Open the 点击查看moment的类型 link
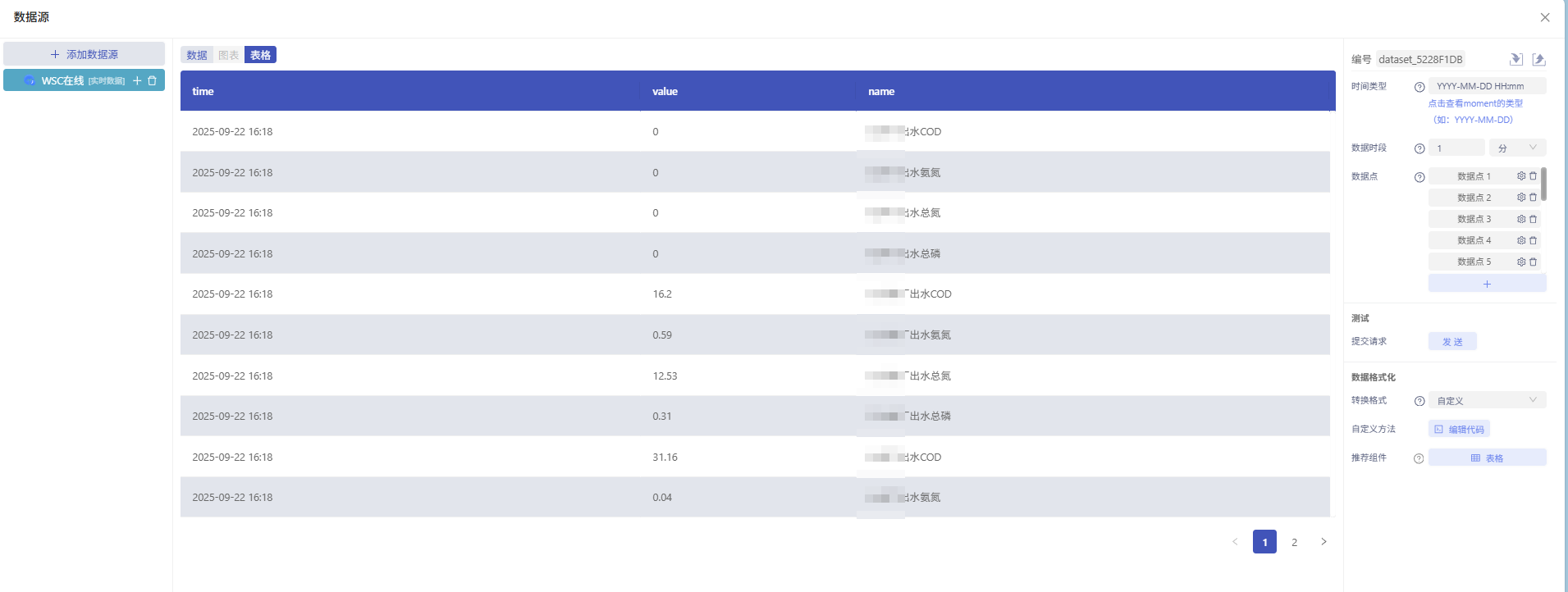The width and height of the screenshot is (1568, 592). click(x=1475, y=103)
